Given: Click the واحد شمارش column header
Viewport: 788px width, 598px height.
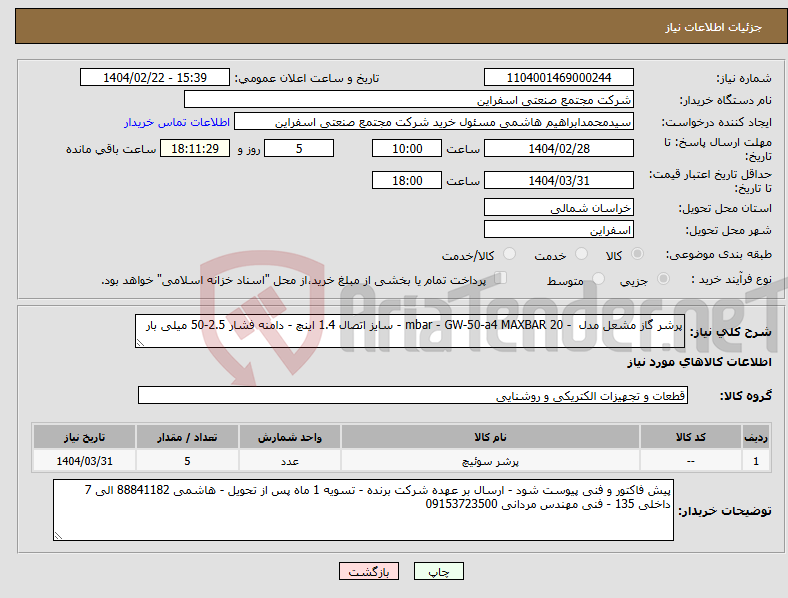Looking at the screenshot, I should point(290,437).
